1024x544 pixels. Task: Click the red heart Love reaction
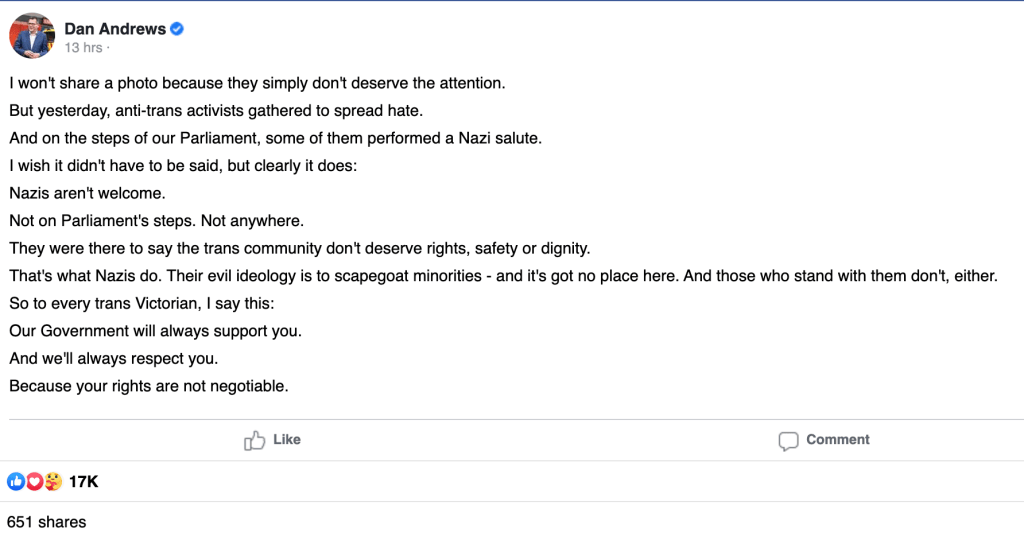[34, 482]
